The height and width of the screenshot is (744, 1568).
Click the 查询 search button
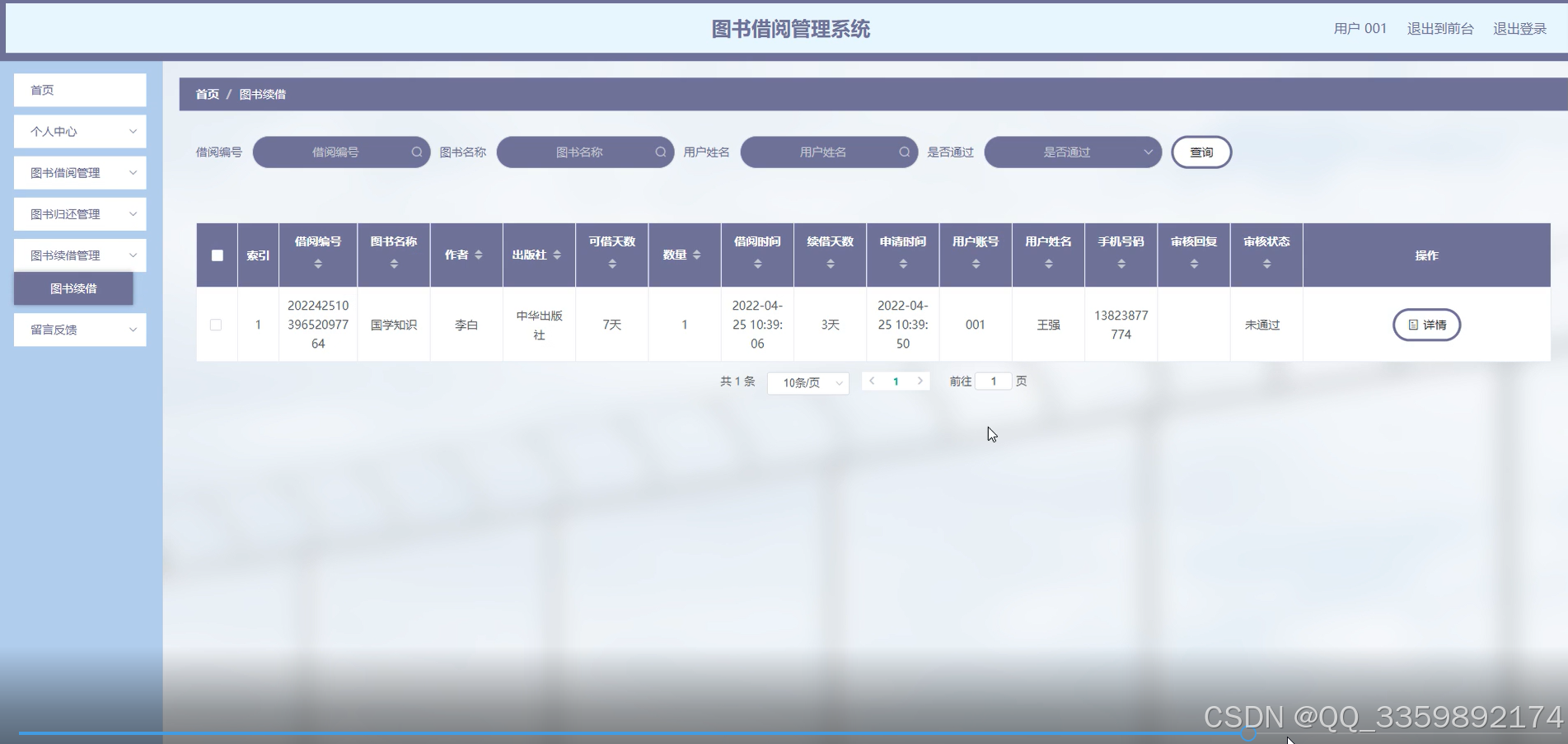pyautogui.click(x=1201, y=152)
